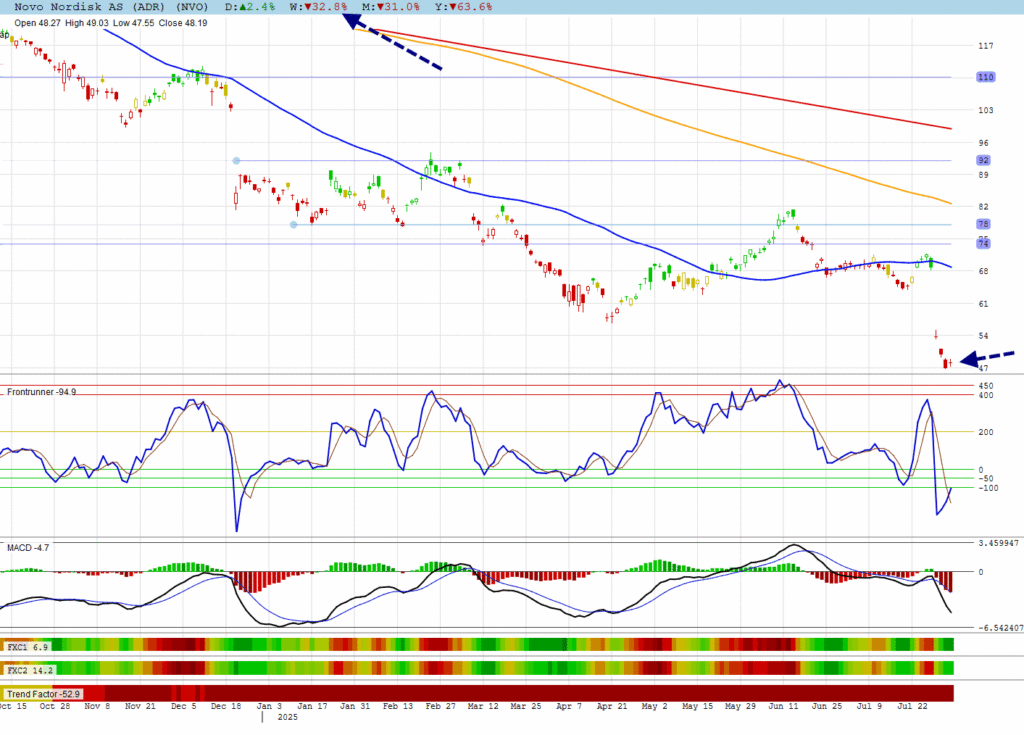This screenshot has width=1024, height=735.
Task: Click the Frontrunner -94.9 indicator label
Action: [41, 392]
